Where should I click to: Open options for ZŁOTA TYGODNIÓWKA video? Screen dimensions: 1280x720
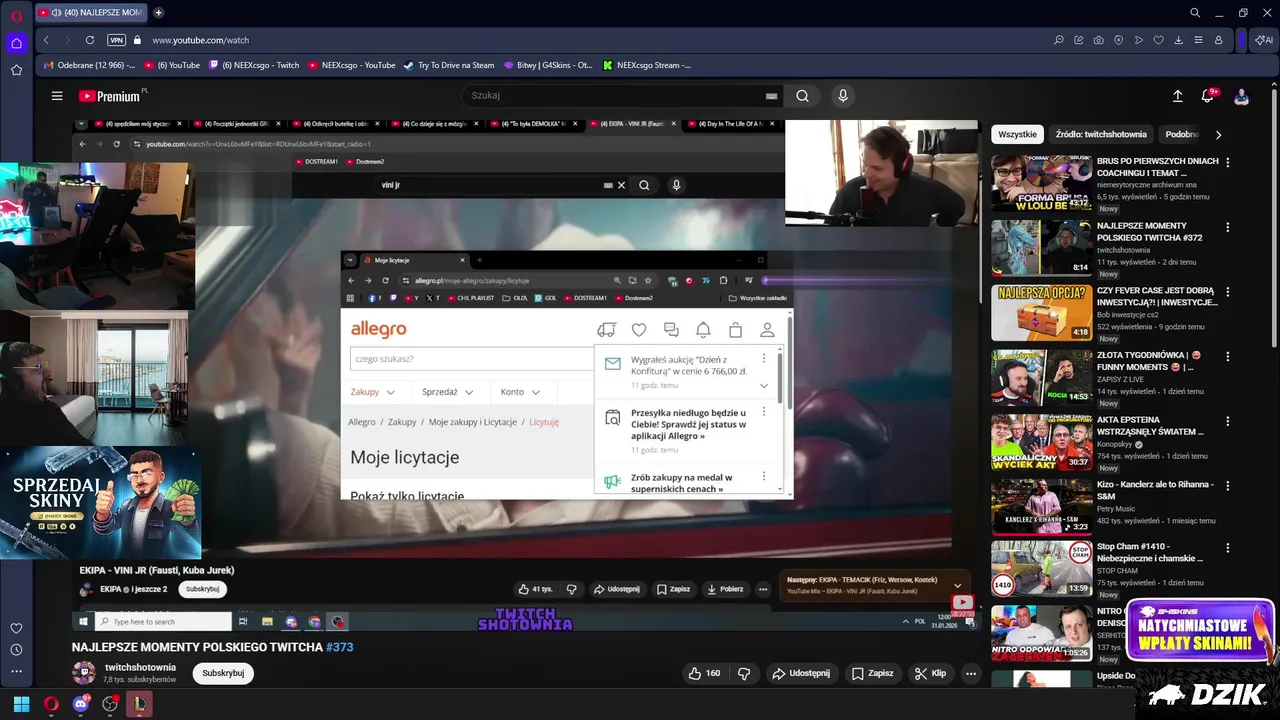(x=1228, y=356)
